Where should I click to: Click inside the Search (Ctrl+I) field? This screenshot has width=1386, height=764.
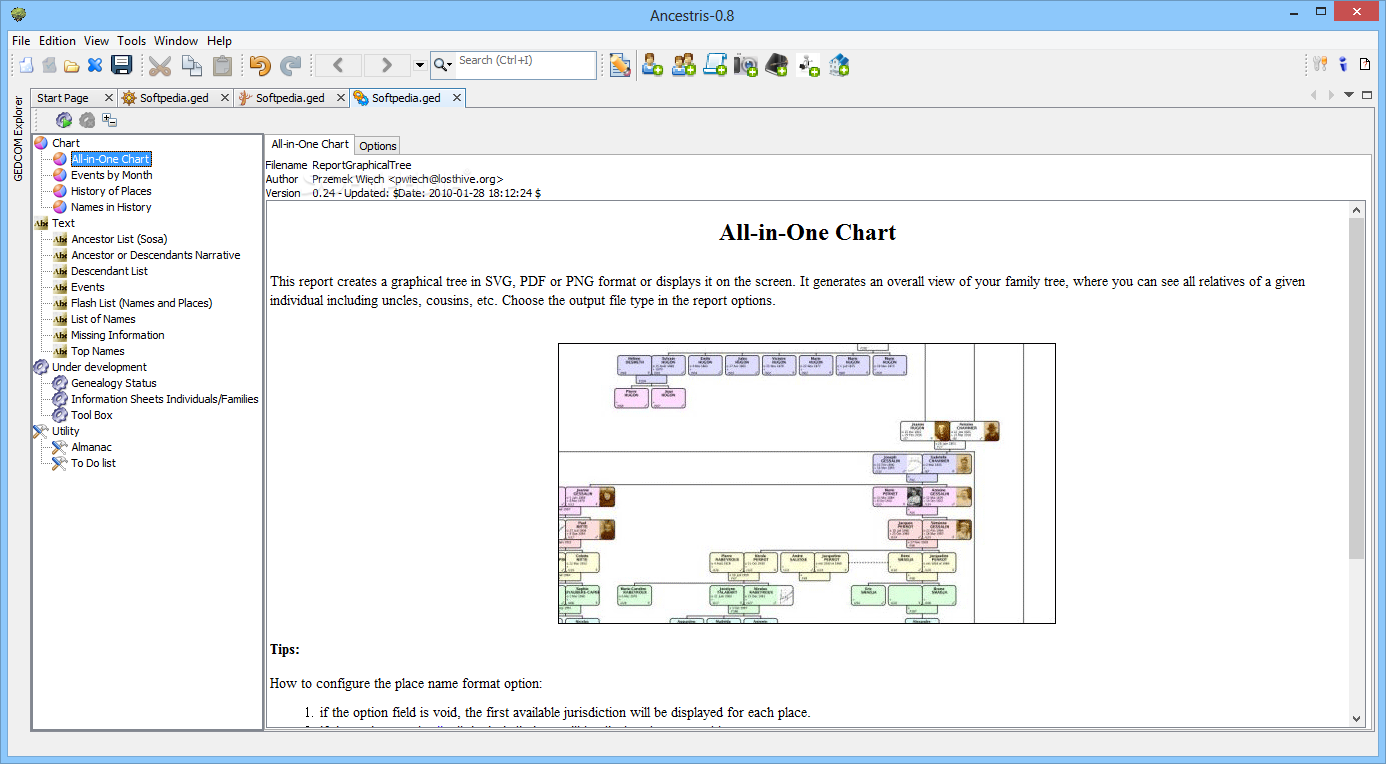click(x=526, y=65)
